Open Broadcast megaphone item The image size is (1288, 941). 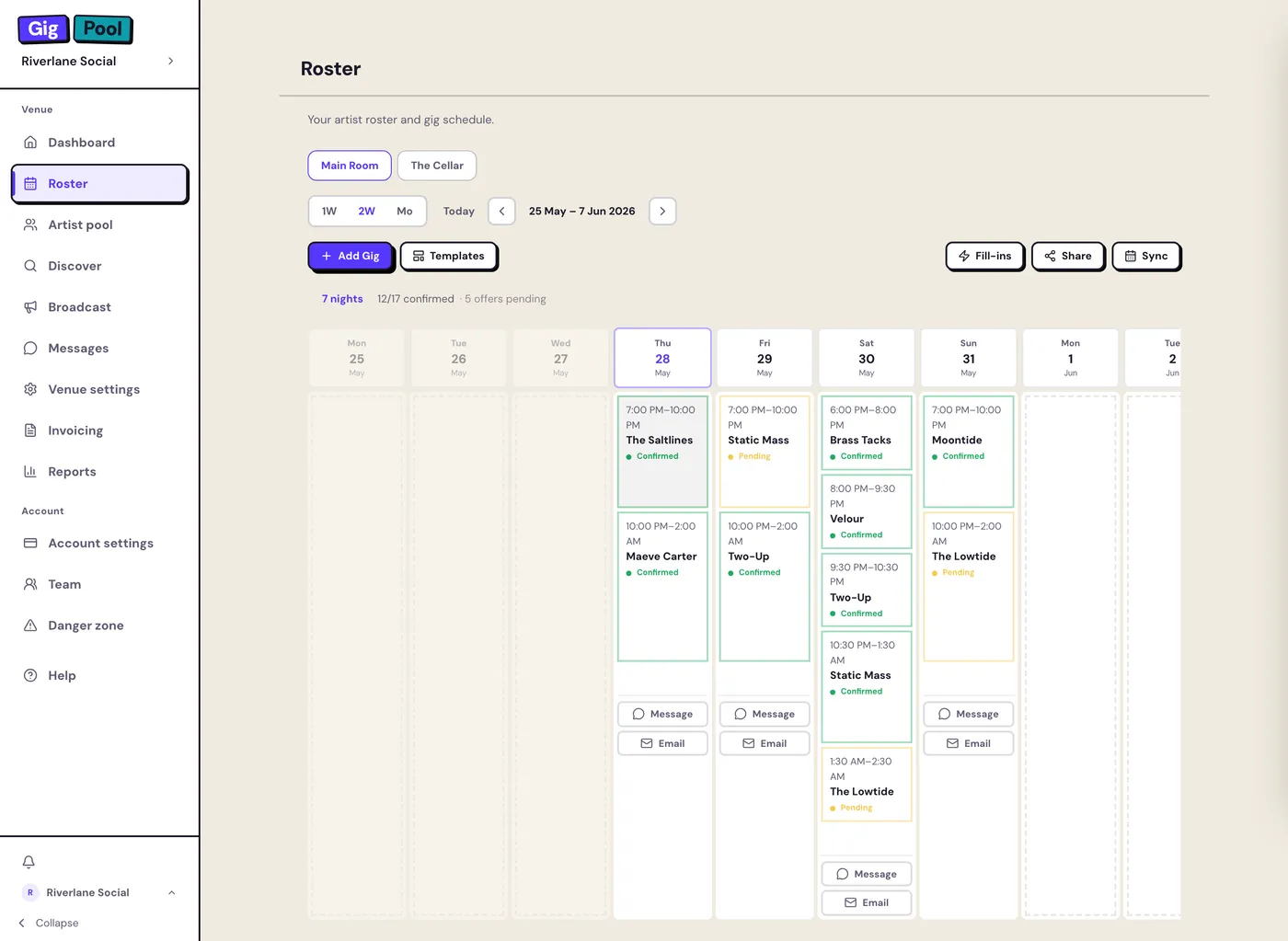(99, 307)
